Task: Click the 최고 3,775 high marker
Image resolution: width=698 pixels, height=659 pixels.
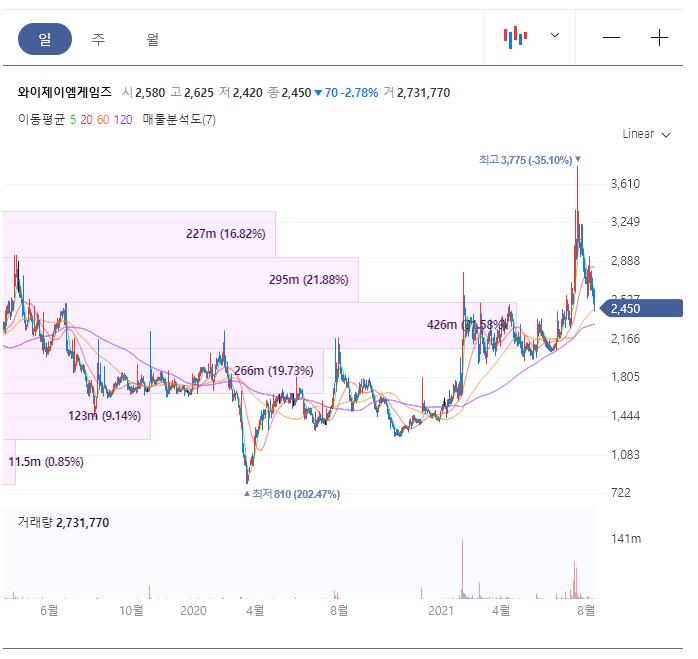Action: 530,160
